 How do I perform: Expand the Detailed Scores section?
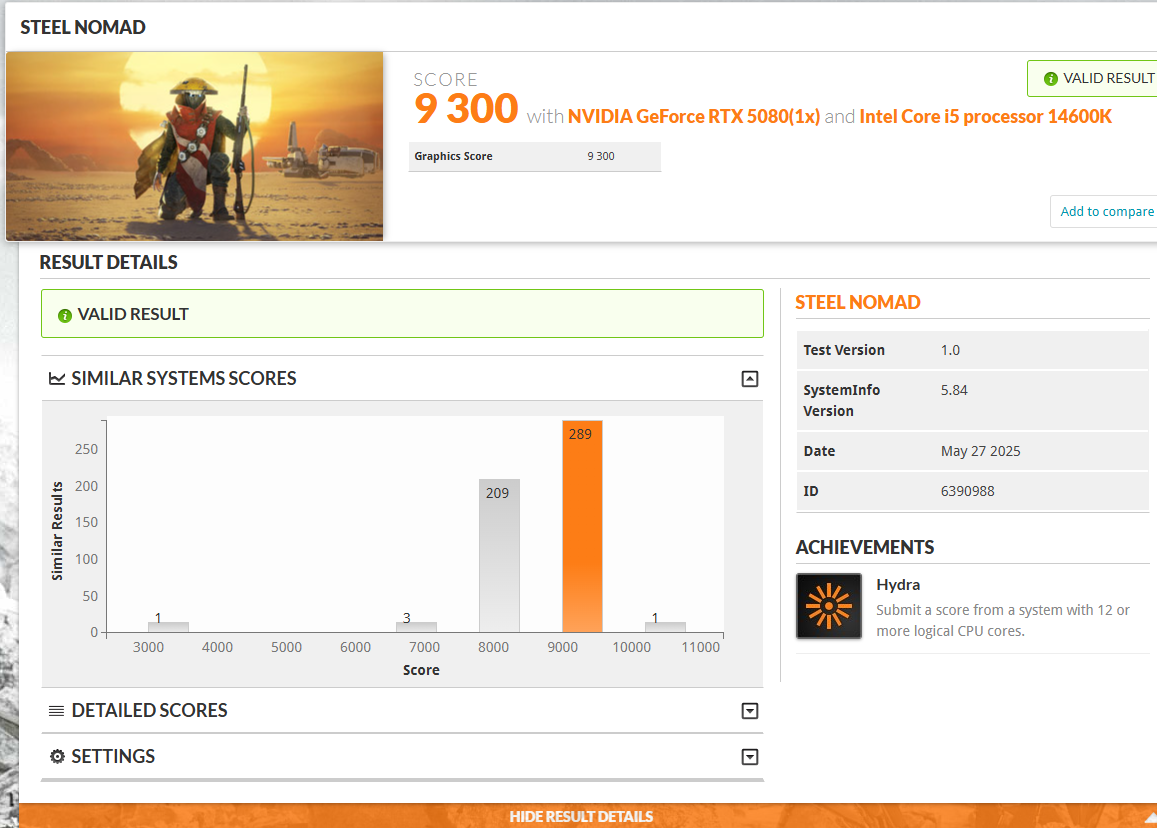(750, 711)
